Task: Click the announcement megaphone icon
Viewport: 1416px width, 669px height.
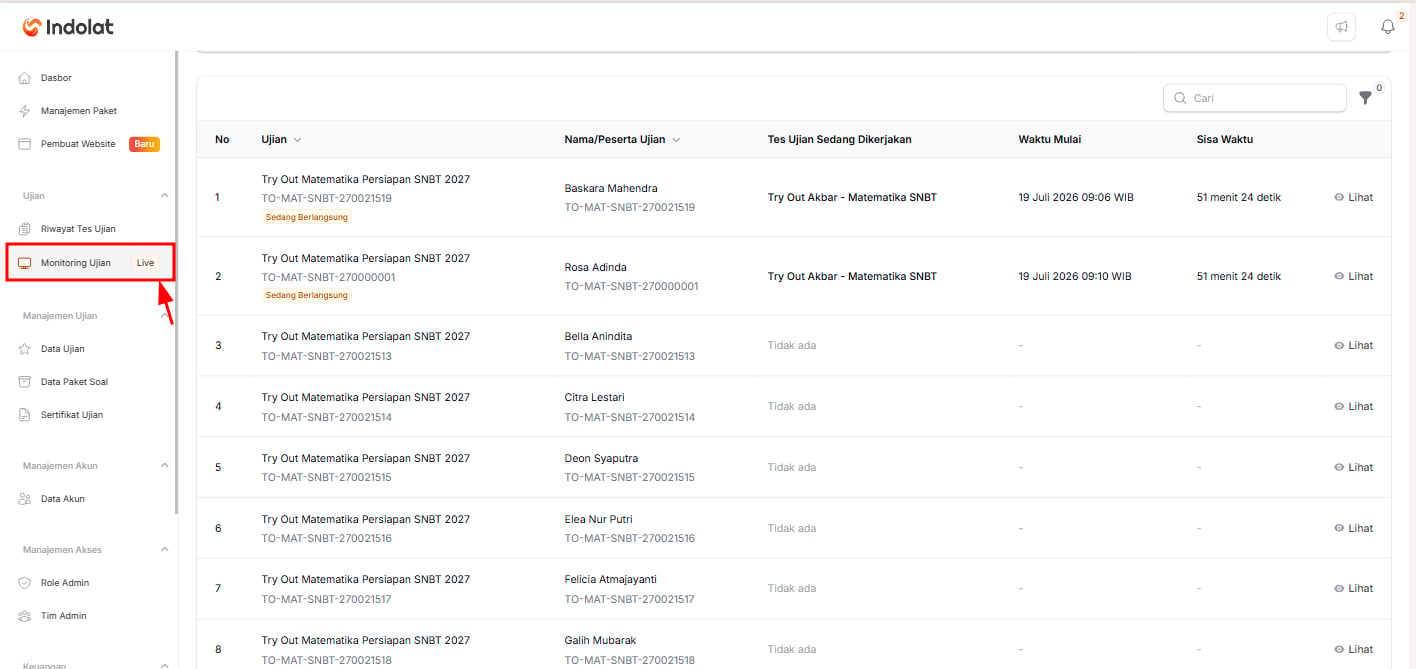Action: point(1341,27)
